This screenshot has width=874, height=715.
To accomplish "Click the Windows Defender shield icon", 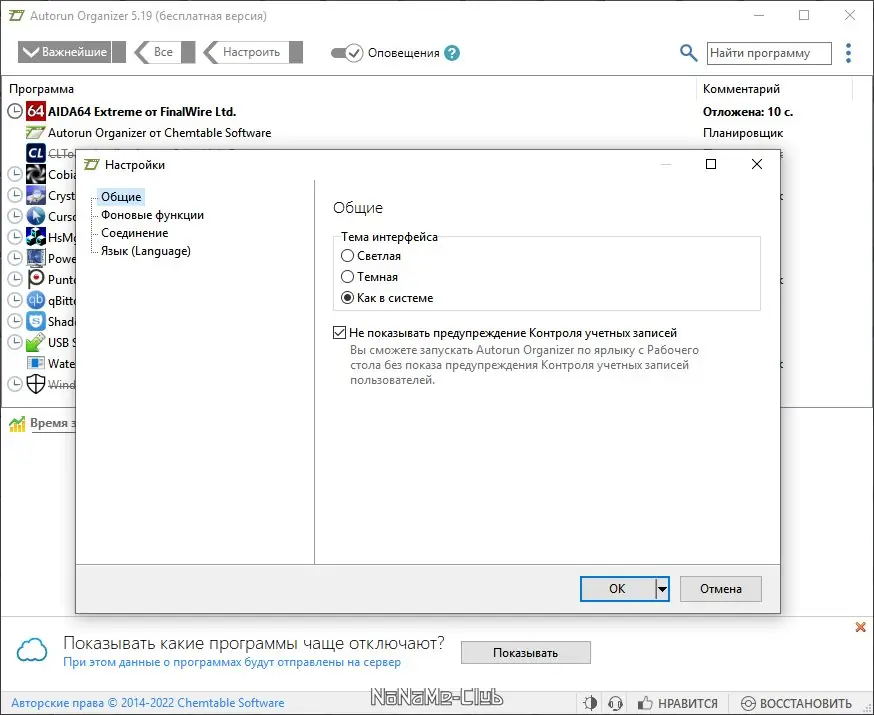I will [x=36, y=384].
